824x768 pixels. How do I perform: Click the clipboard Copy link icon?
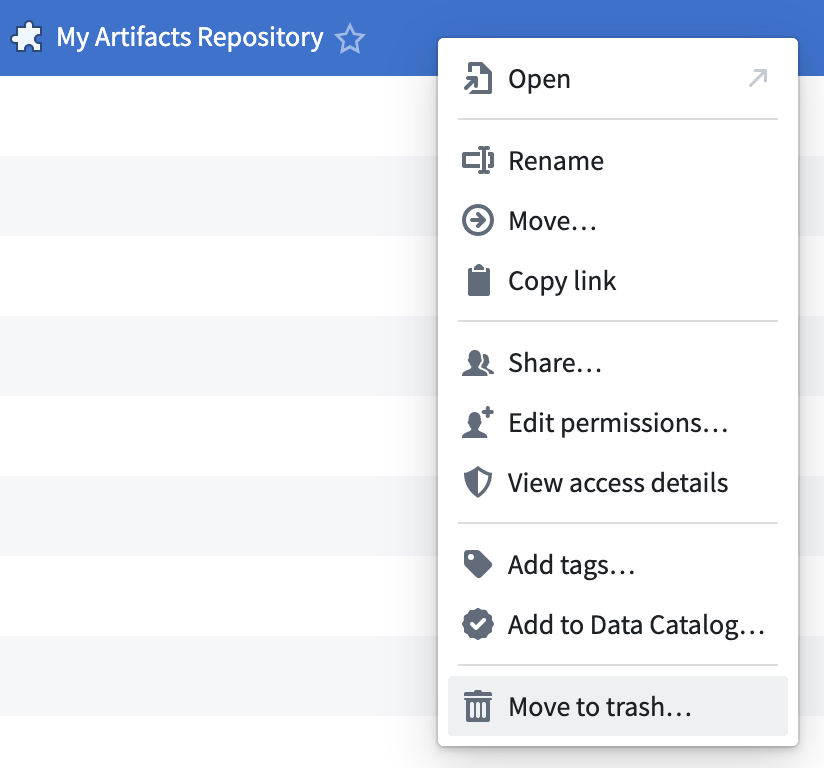coord(479,280)
